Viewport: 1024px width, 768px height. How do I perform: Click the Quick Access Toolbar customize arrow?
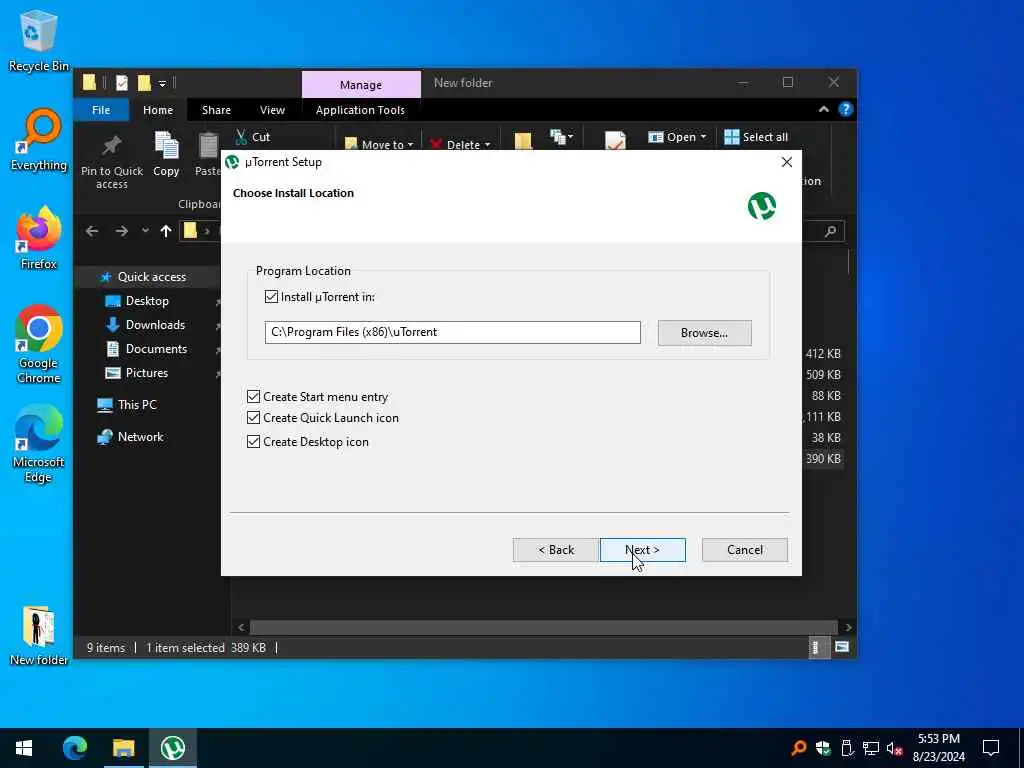pyautogui.click(x=163, y=83)
